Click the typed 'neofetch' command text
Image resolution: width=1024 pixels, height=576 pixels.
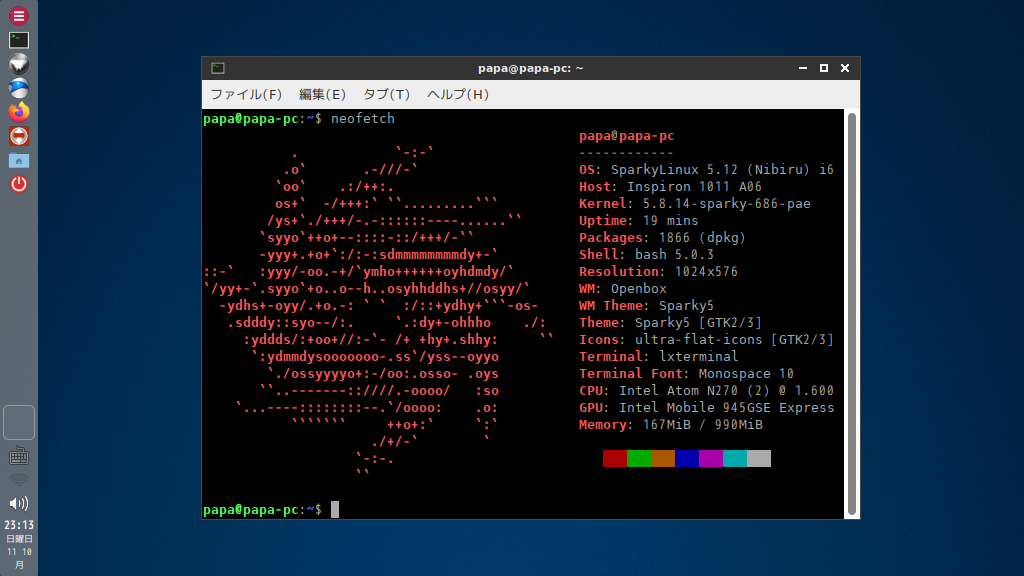tap(363, 118)
